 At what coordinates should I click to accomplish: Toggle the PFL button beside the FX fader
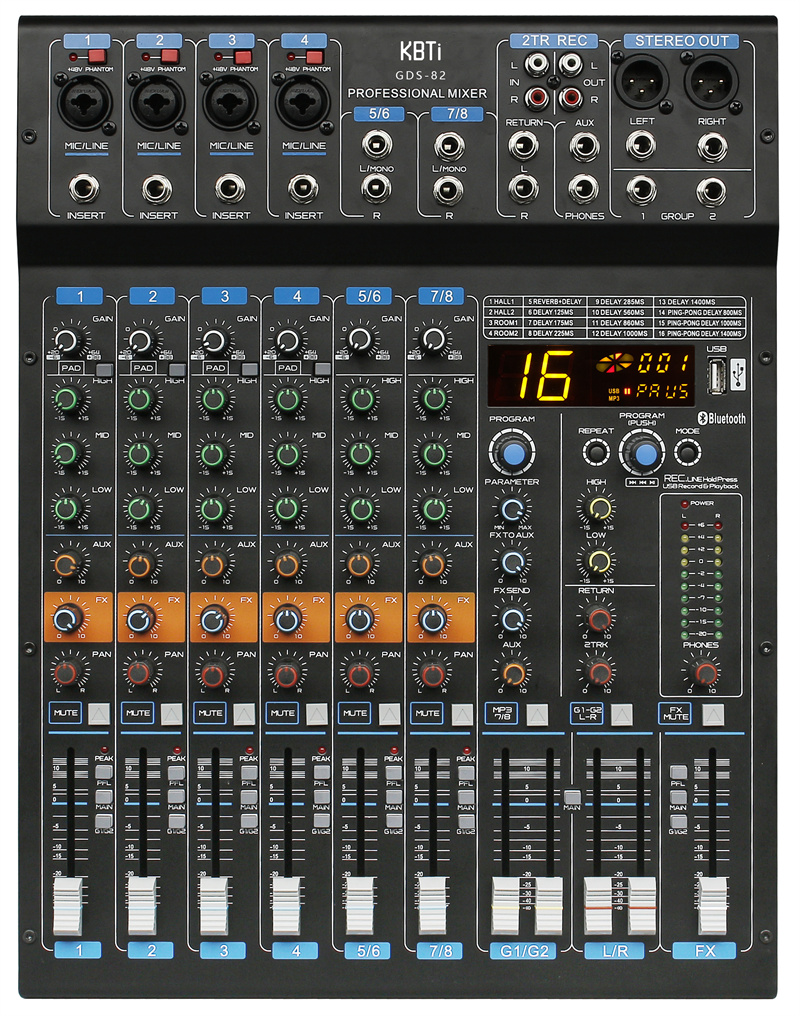pyautogui.click(x=678, y=772)
